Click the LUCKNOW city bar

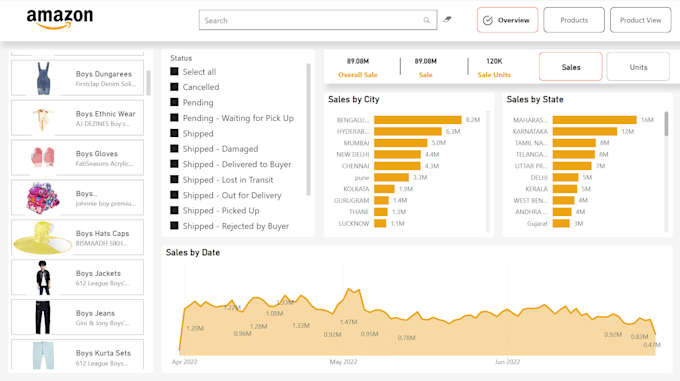[x=380, y=223]
